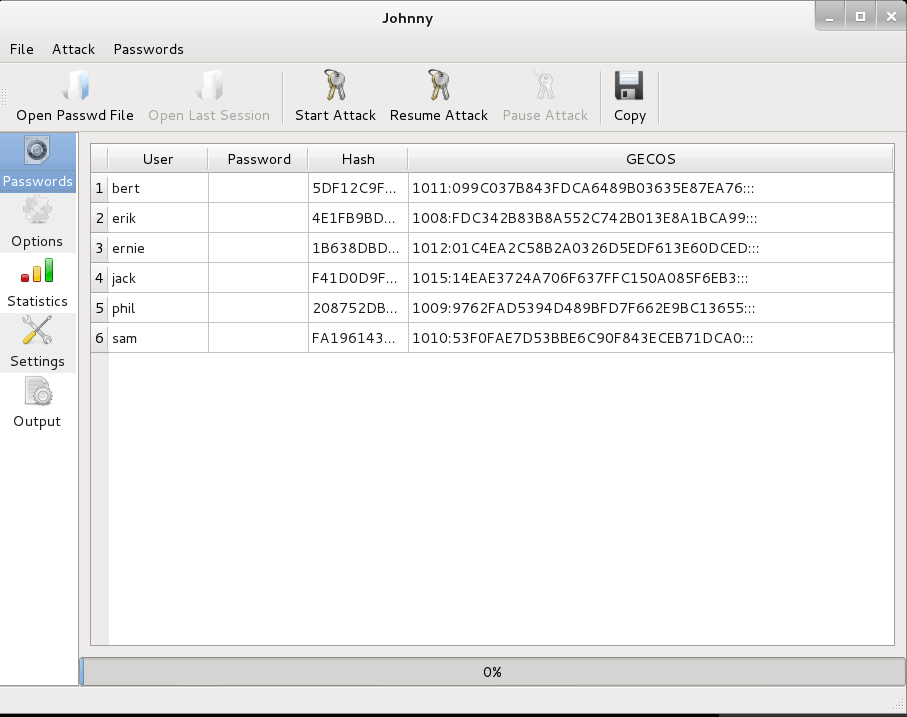
Task: Sort table by User column header
Action: tap(158, 159)
